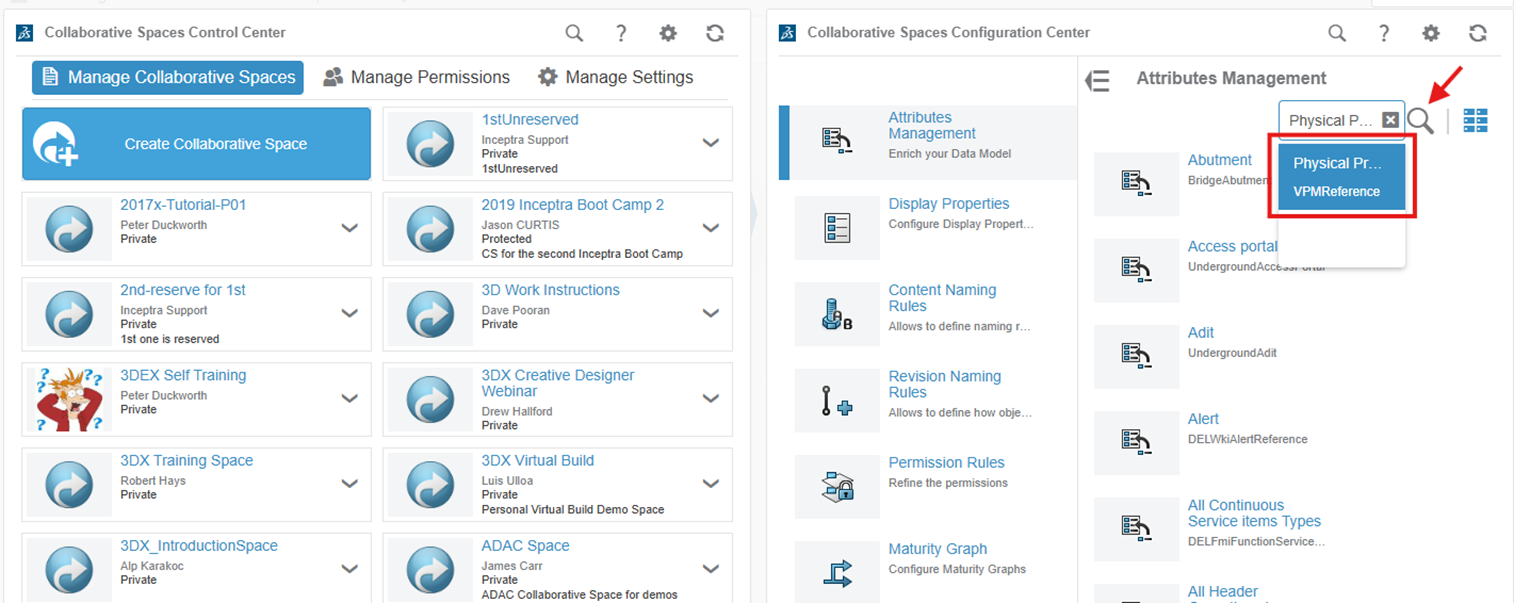This screenshot has width=1514, height=603.
Task: Open the Abutment type link
Action: click(x=1220, y=160)
